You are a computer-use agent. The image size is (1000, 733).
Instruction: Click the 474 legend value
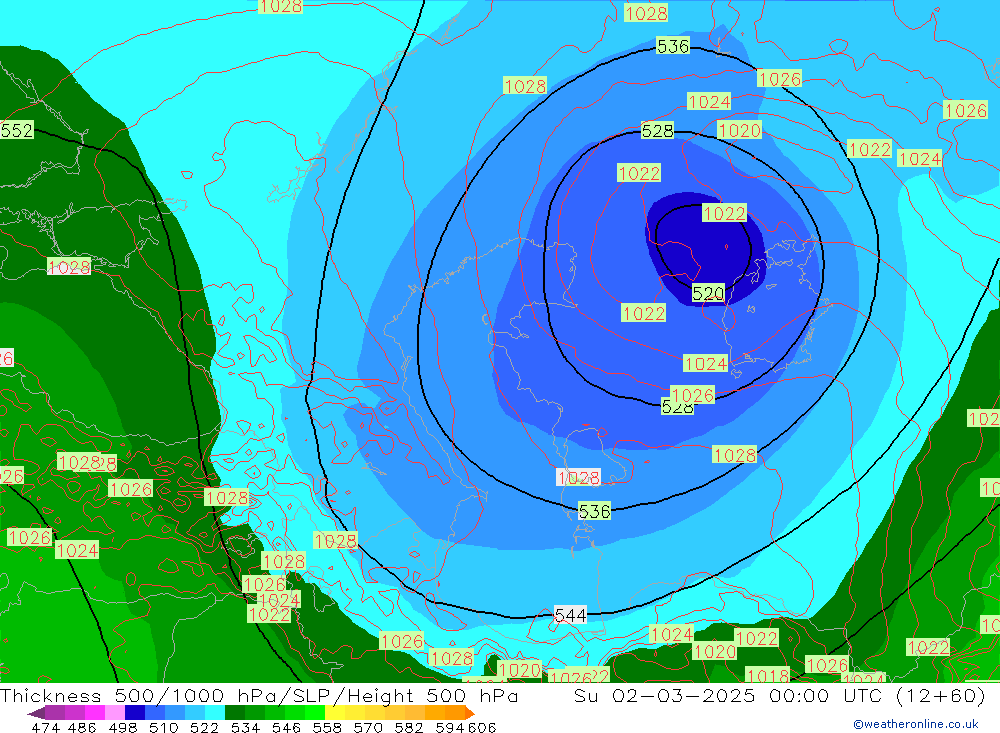point(46,727)
